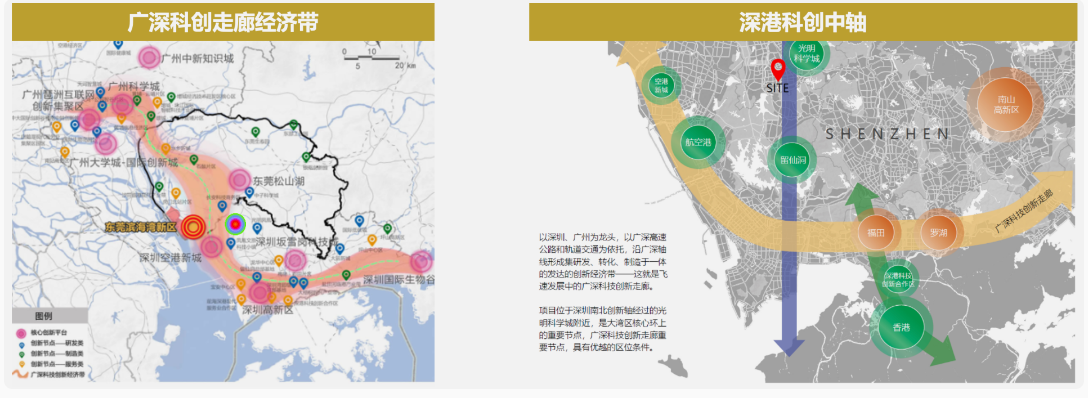Select the 南山高新区 orange circle
The height and width of the screenshot is (398, 1088).
click(1005, 104)
